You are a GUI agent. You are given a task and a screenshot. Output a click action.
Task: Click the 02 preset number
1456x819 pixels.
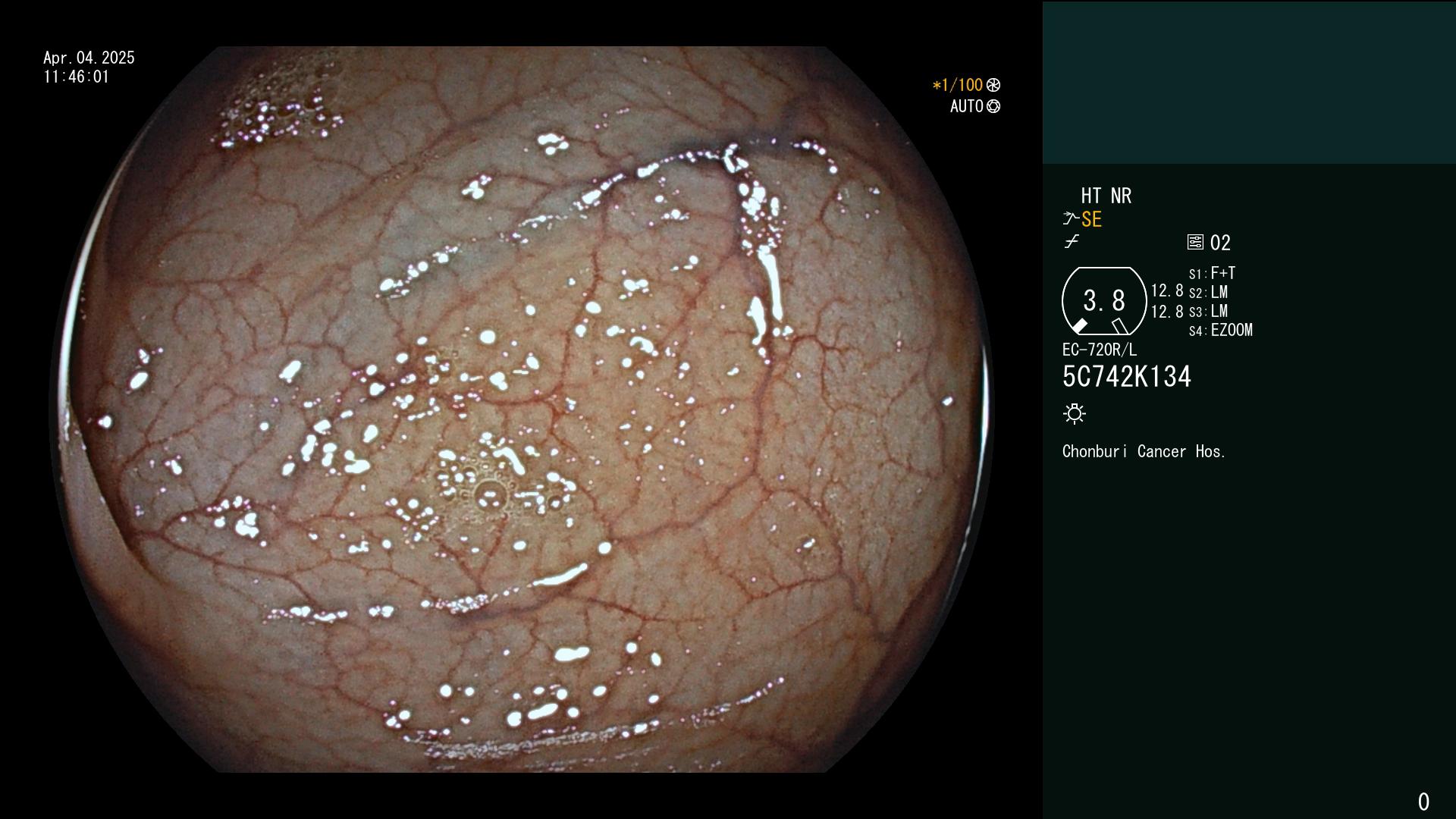[1220, 243]
